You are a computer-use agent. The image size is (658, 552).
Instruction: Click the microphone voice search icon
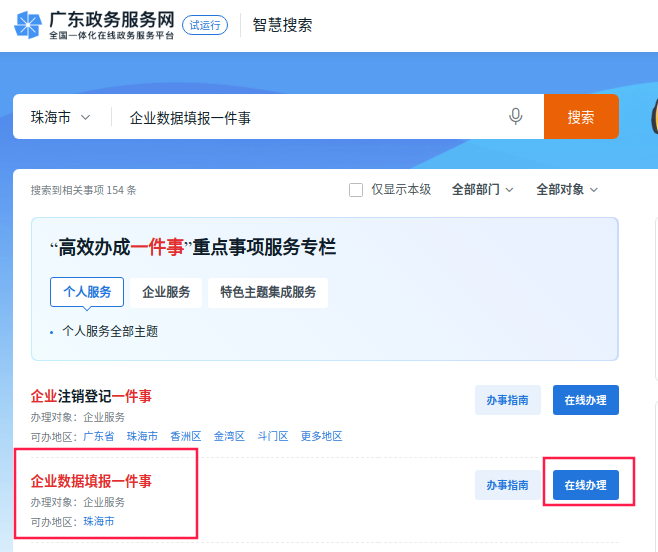click(516, 117)
